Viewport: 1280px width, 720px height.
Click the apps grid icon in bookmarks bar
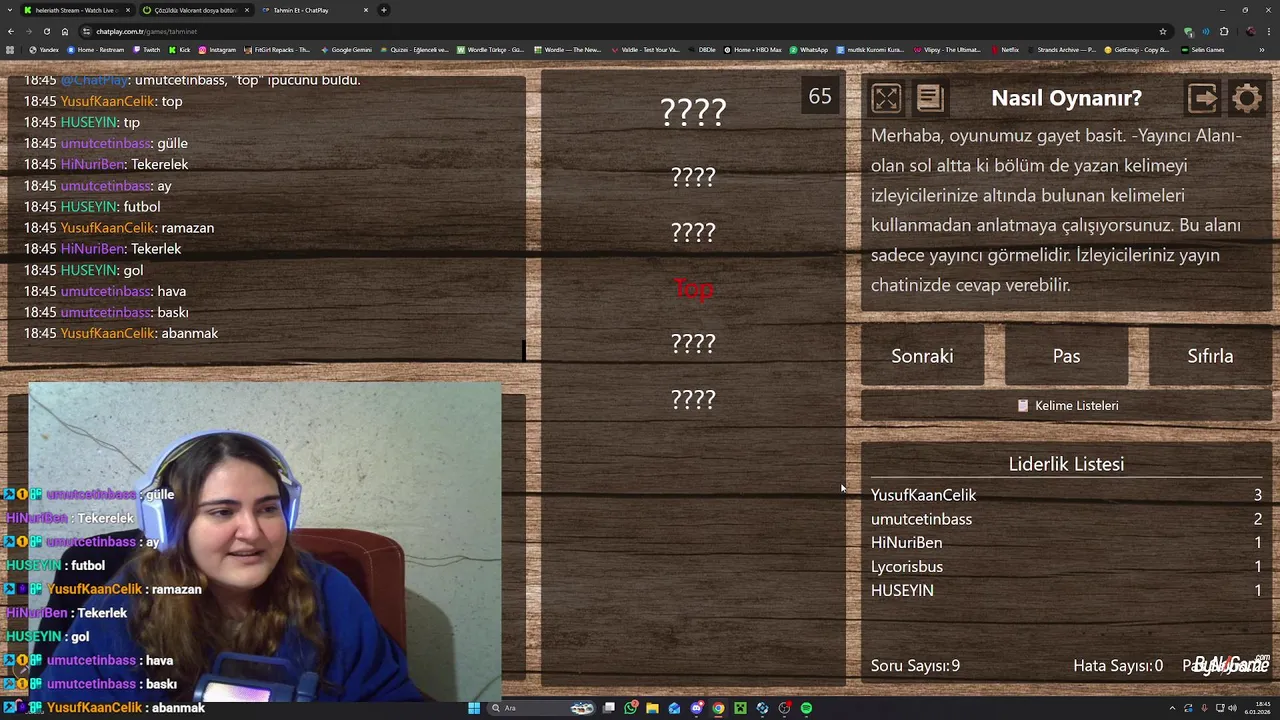pos(10,50)
